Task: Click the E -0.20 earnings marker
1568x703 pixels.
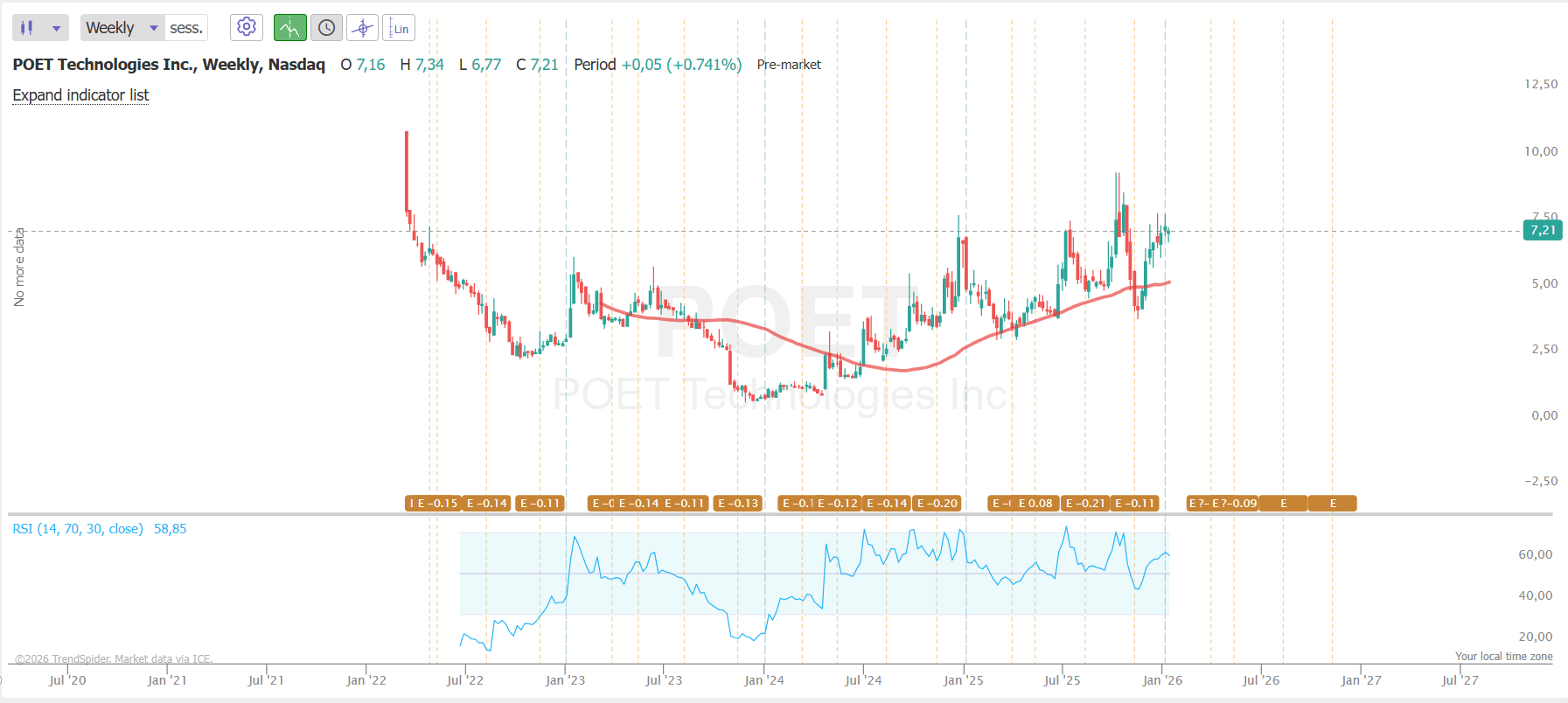Action: coord(937,504)
